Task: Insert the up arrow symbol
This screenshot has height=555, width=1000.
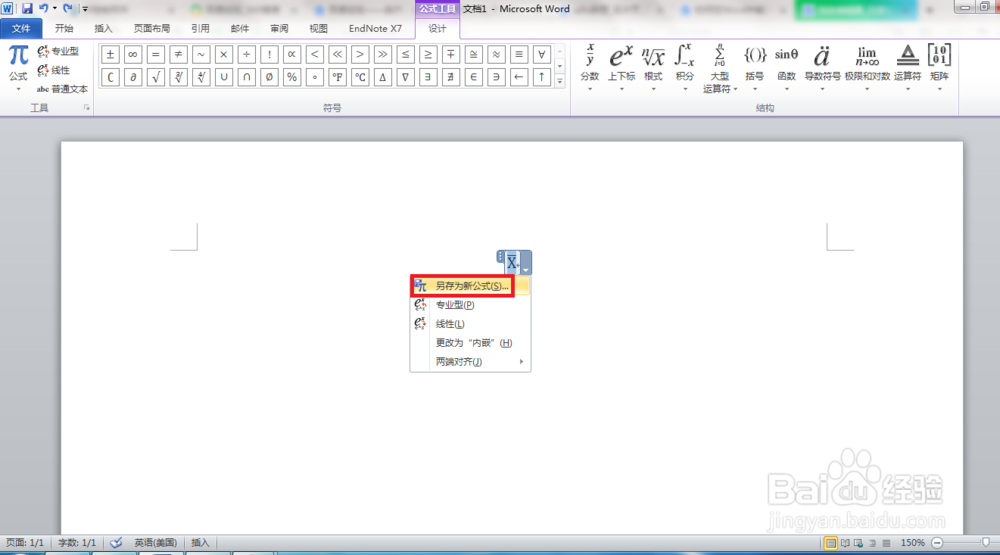Action: click(x=541, y=77)
